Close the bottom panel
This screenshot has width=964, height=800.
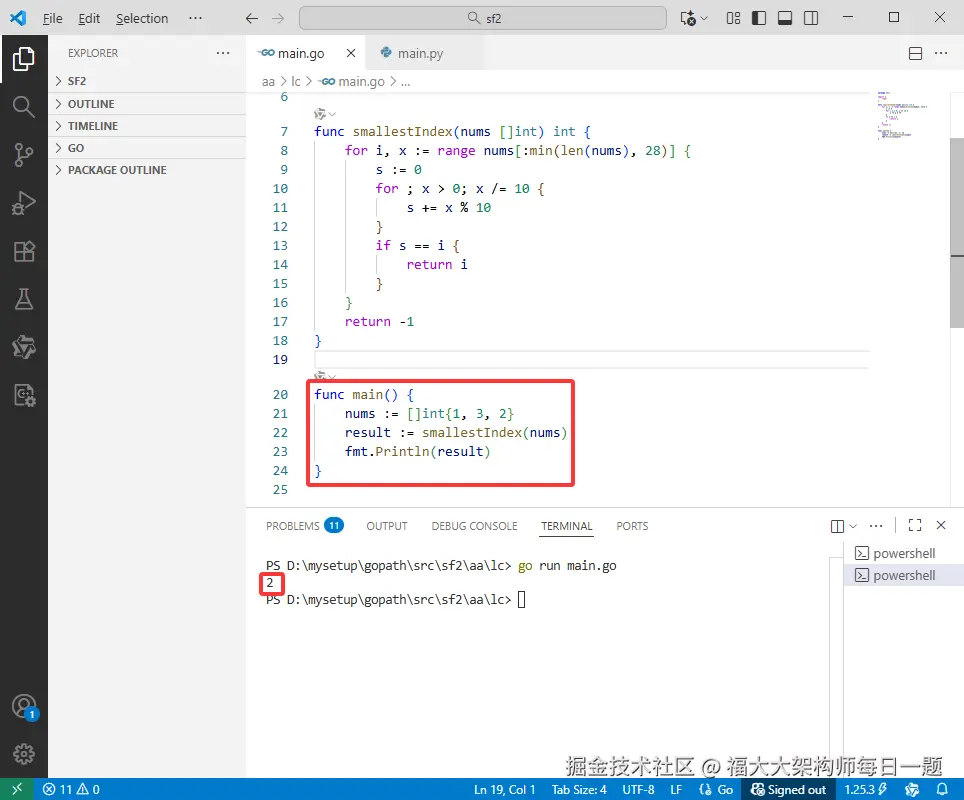click(941, 525)
